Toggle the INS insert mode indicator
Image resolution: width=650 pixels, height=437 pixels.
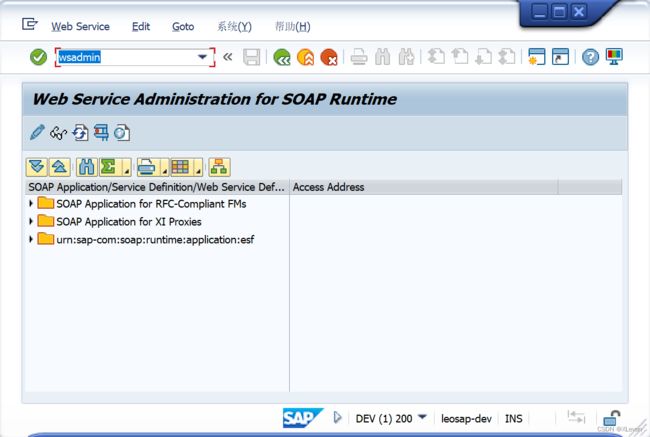click(x=514, y=419)
